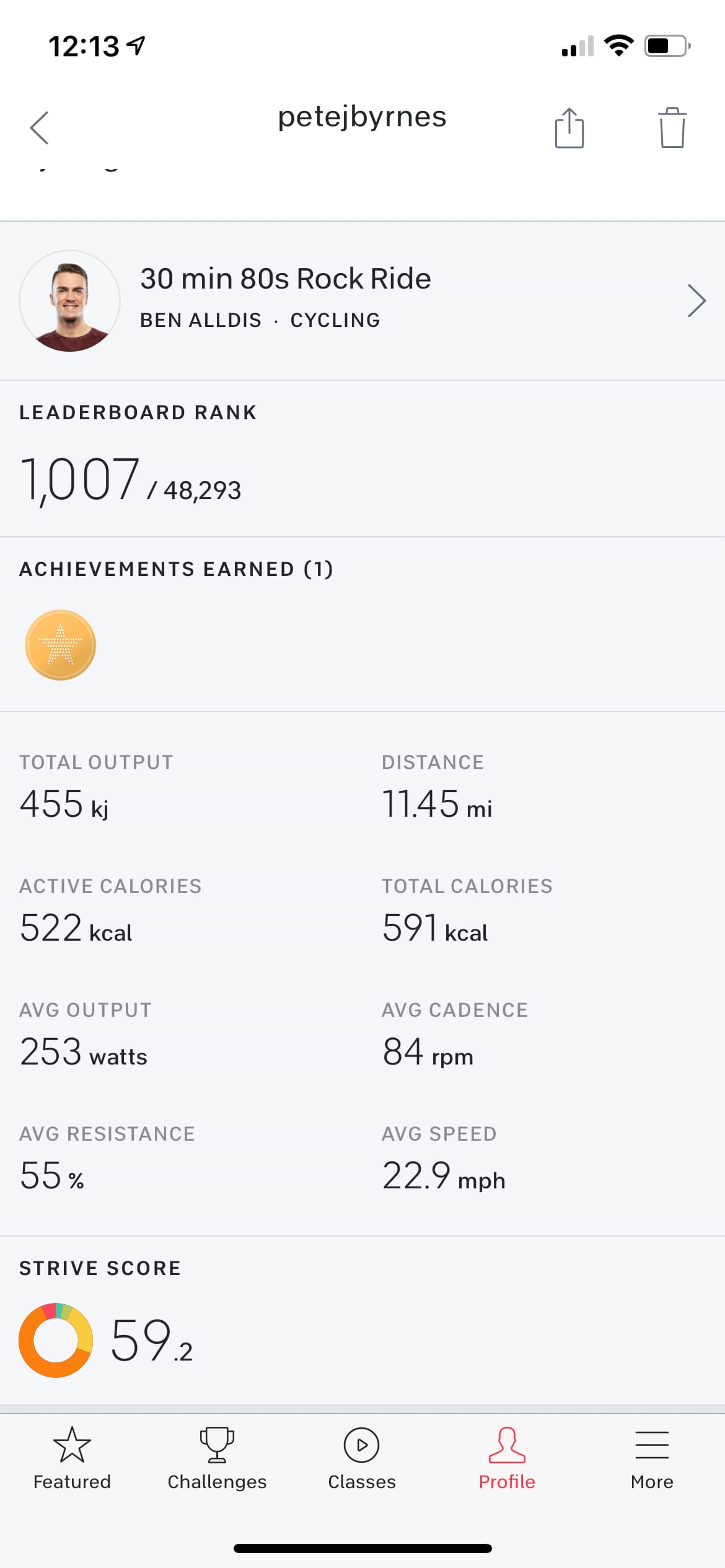Tap Ben Alldis instructor photo
The width and height of the screenshot is (725, 1568).
click(x=70, y=301)
